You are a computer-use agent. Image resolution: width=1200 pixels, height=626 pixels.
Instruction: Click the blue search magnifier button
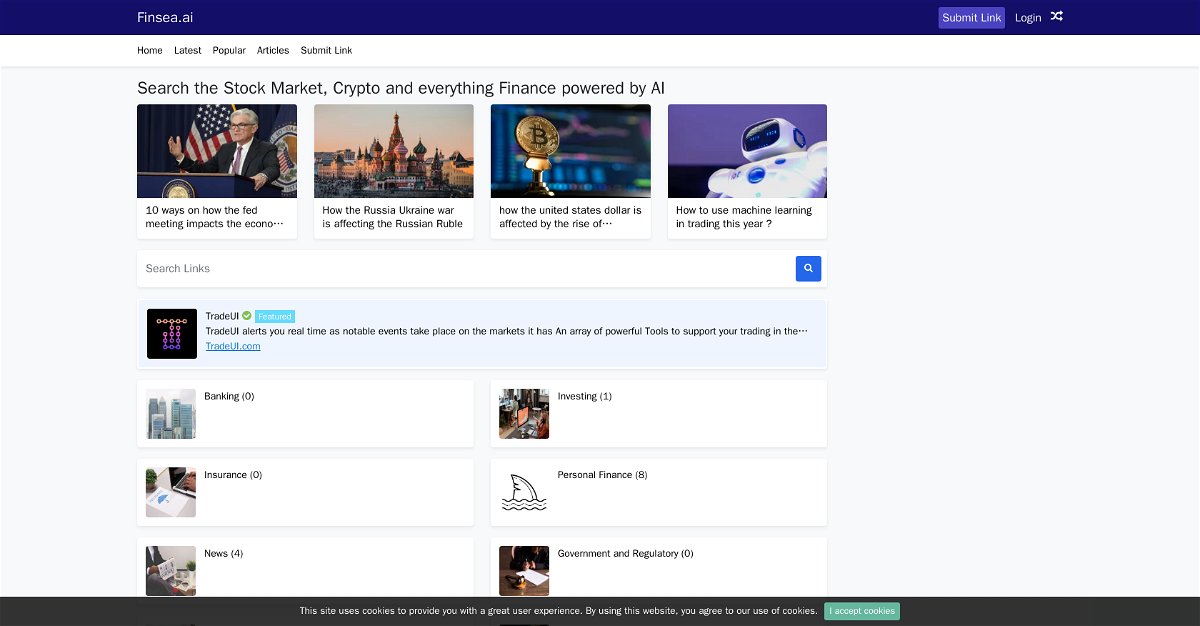(x=808, y=268)
